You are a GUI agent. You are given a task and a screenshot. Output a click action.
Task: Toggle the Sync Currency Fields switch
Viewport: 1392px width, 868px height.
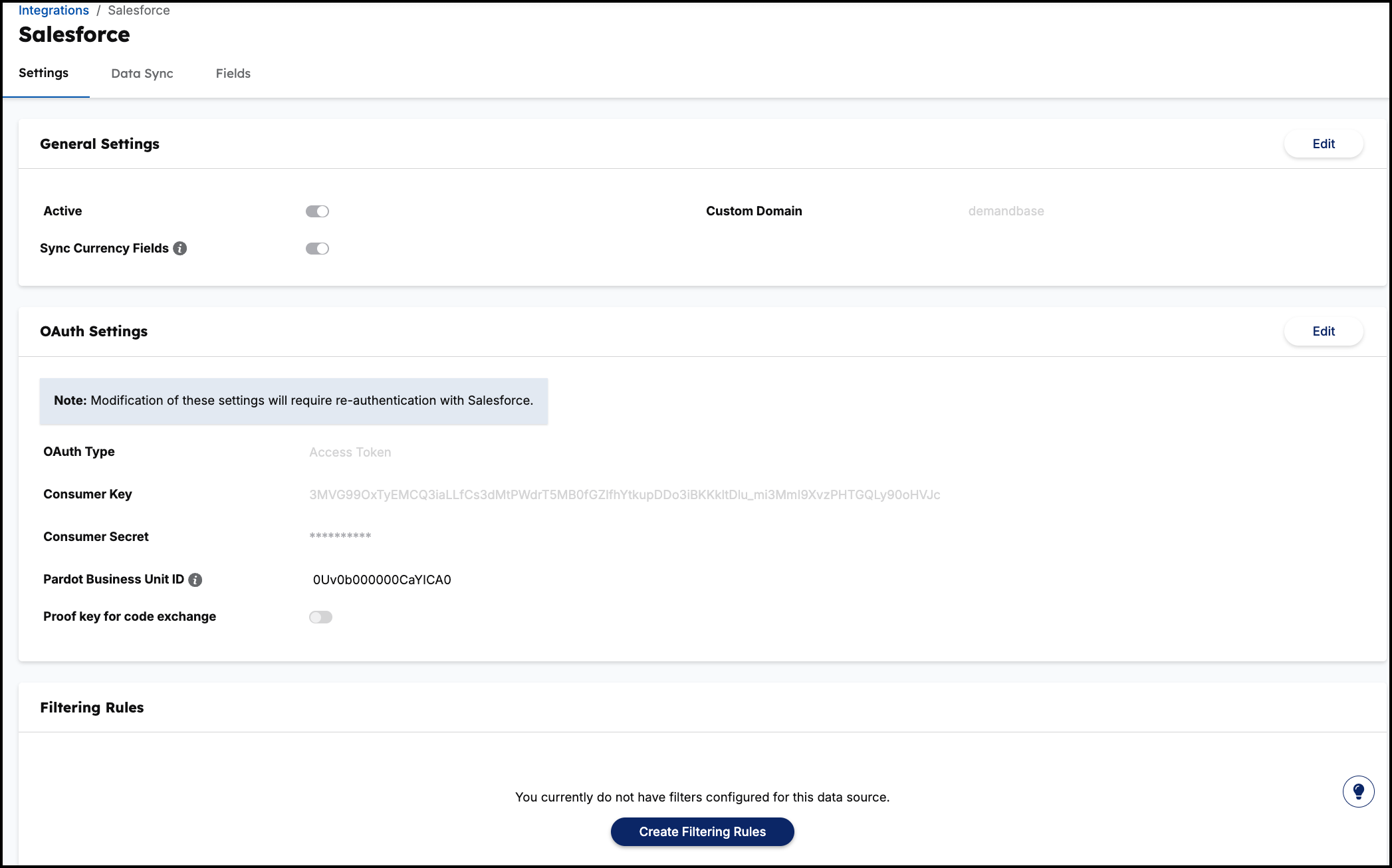[x=317, y=249]
